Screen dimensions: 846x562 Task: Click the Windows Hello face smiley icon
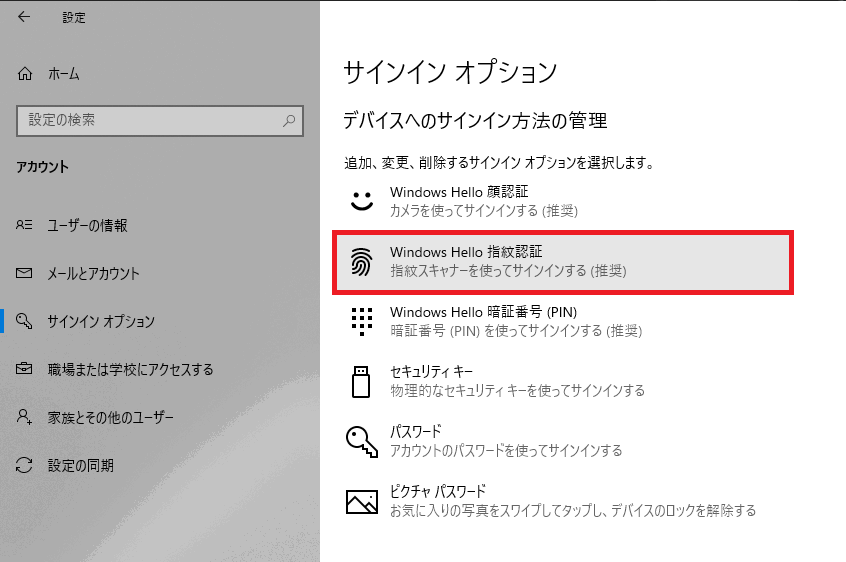tap(361, 201)
